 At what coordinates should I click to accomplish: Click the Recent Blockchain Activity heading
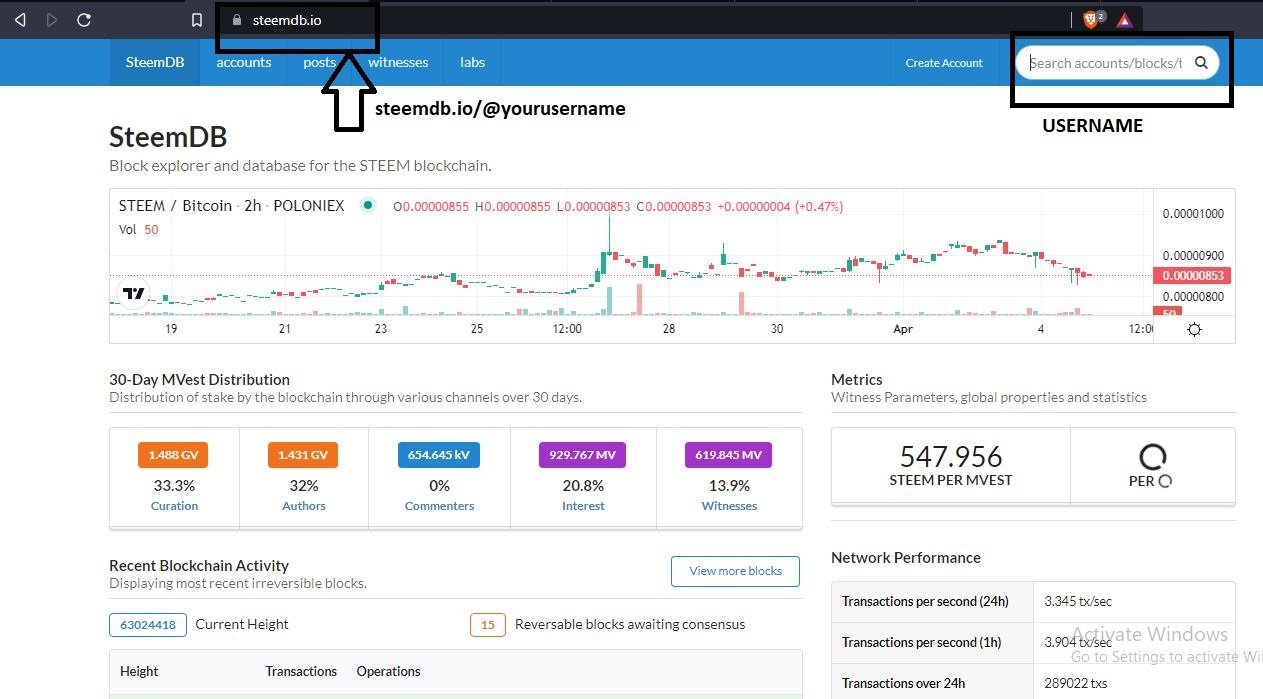click(199, 566)
